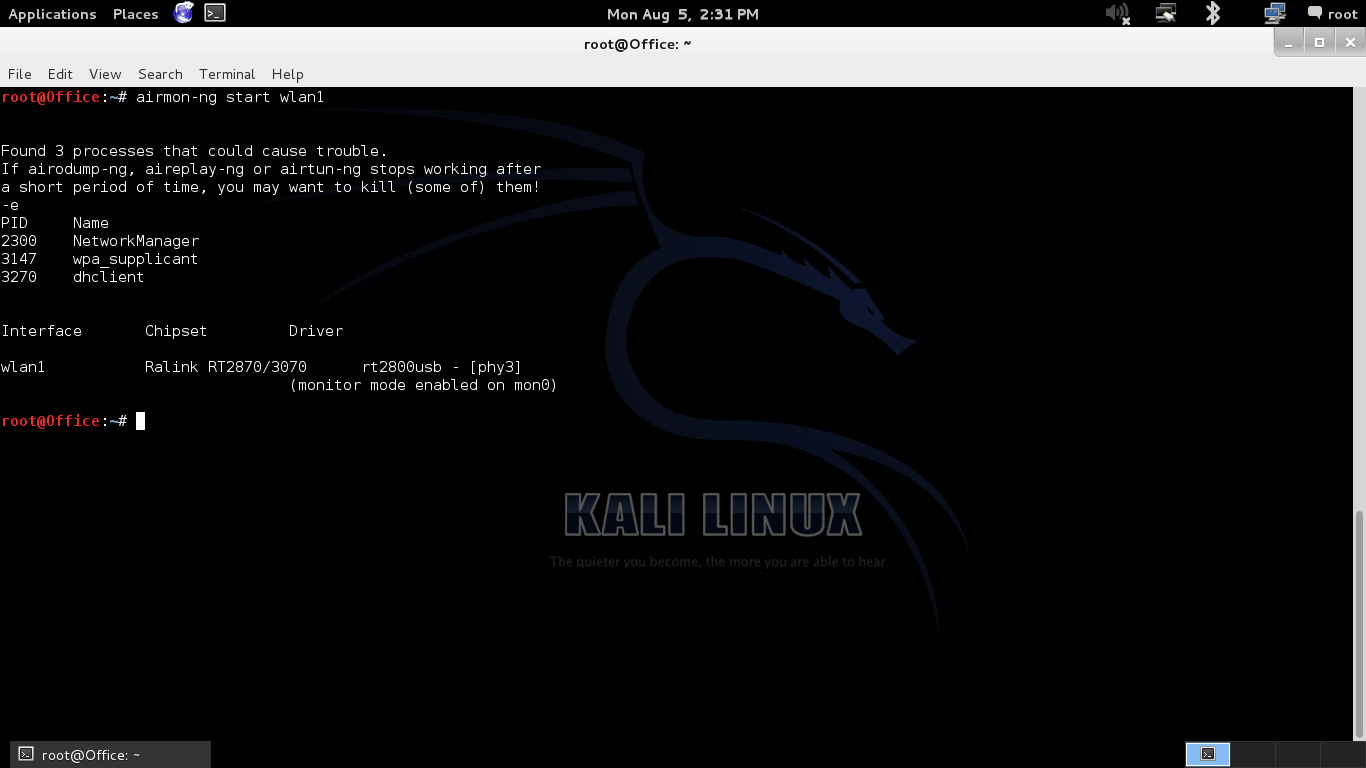Click the terminal vertical scrollbar handle
1366x768 pixels.
tap(1358, 623)
